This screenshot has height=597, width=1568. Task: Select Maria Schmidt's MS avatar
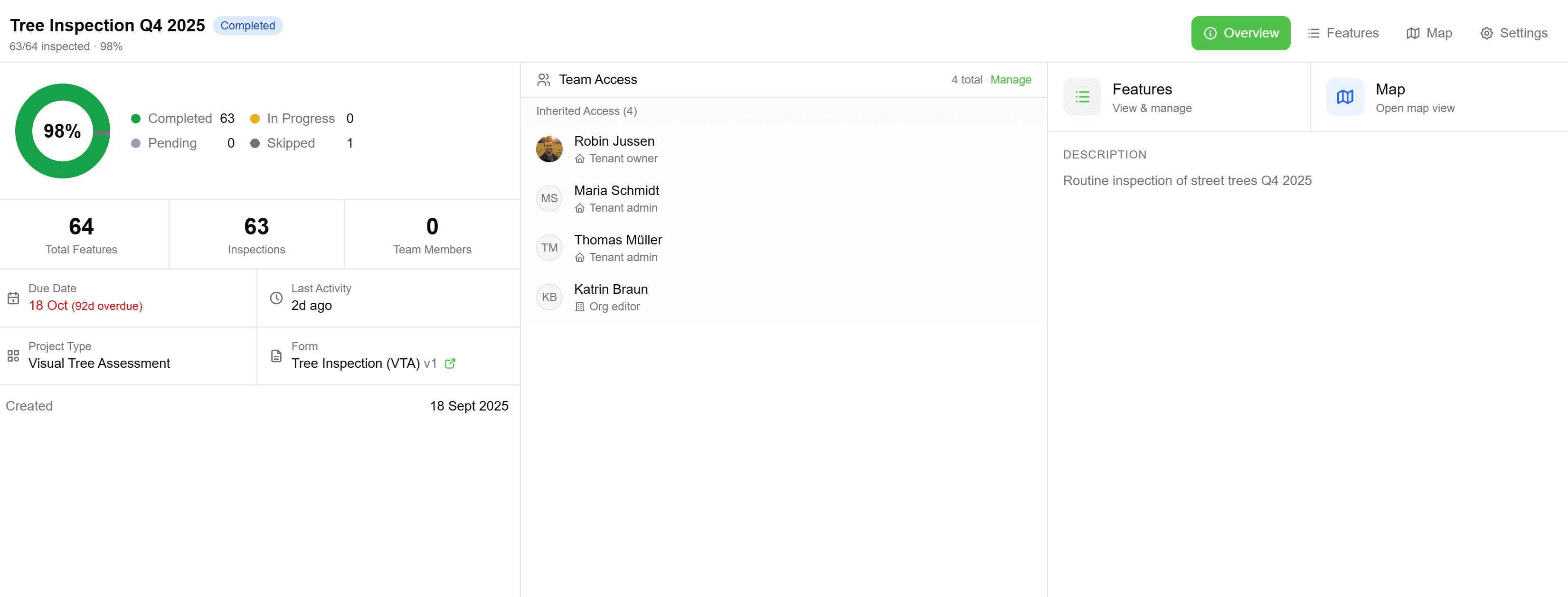[x=549, y=198]
